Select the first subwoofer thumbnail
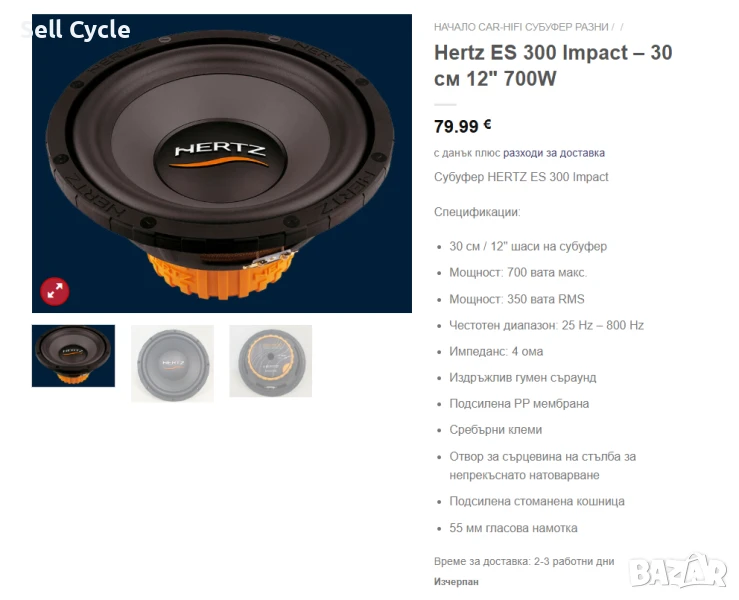The width and height of the screenshot is (739, 600). click(73, 356)
